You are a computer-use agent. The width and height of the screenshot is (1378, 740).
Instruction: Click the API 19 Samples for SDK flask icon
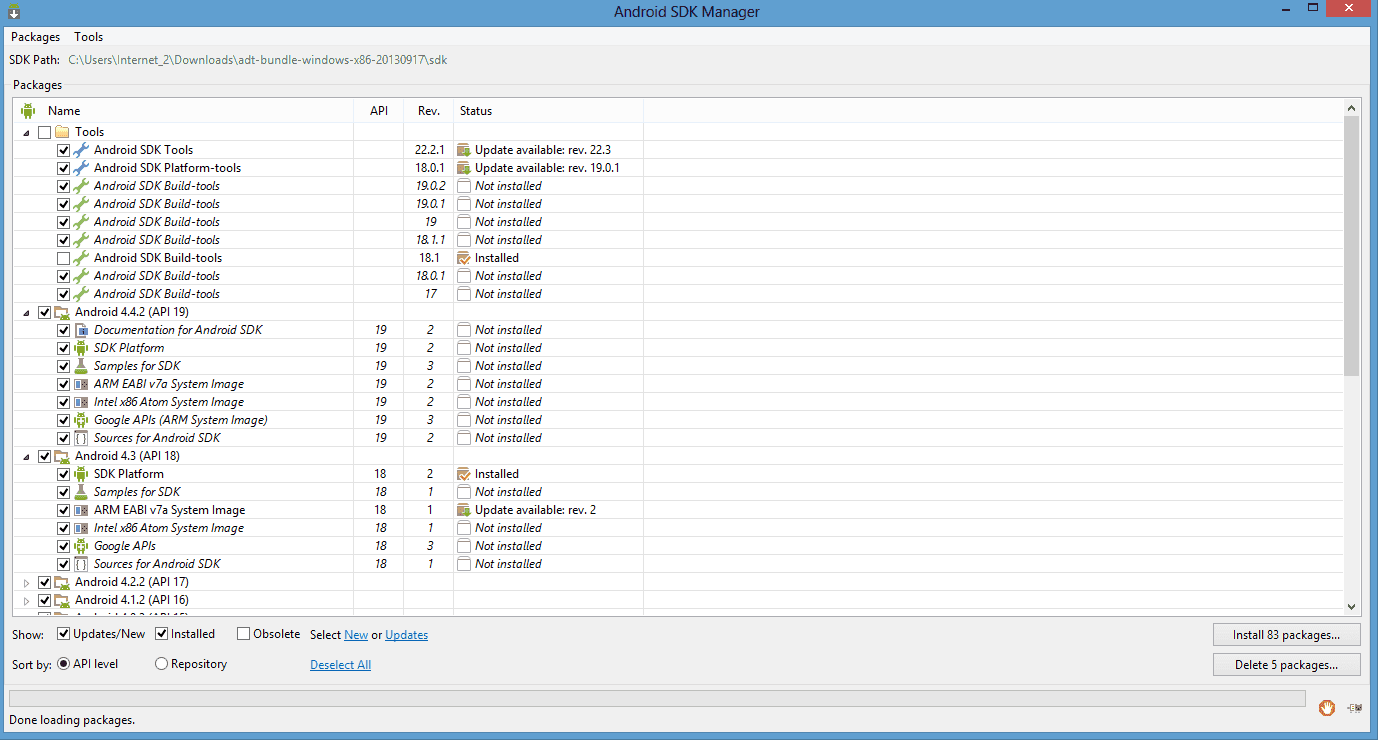(x=82, y=366)
